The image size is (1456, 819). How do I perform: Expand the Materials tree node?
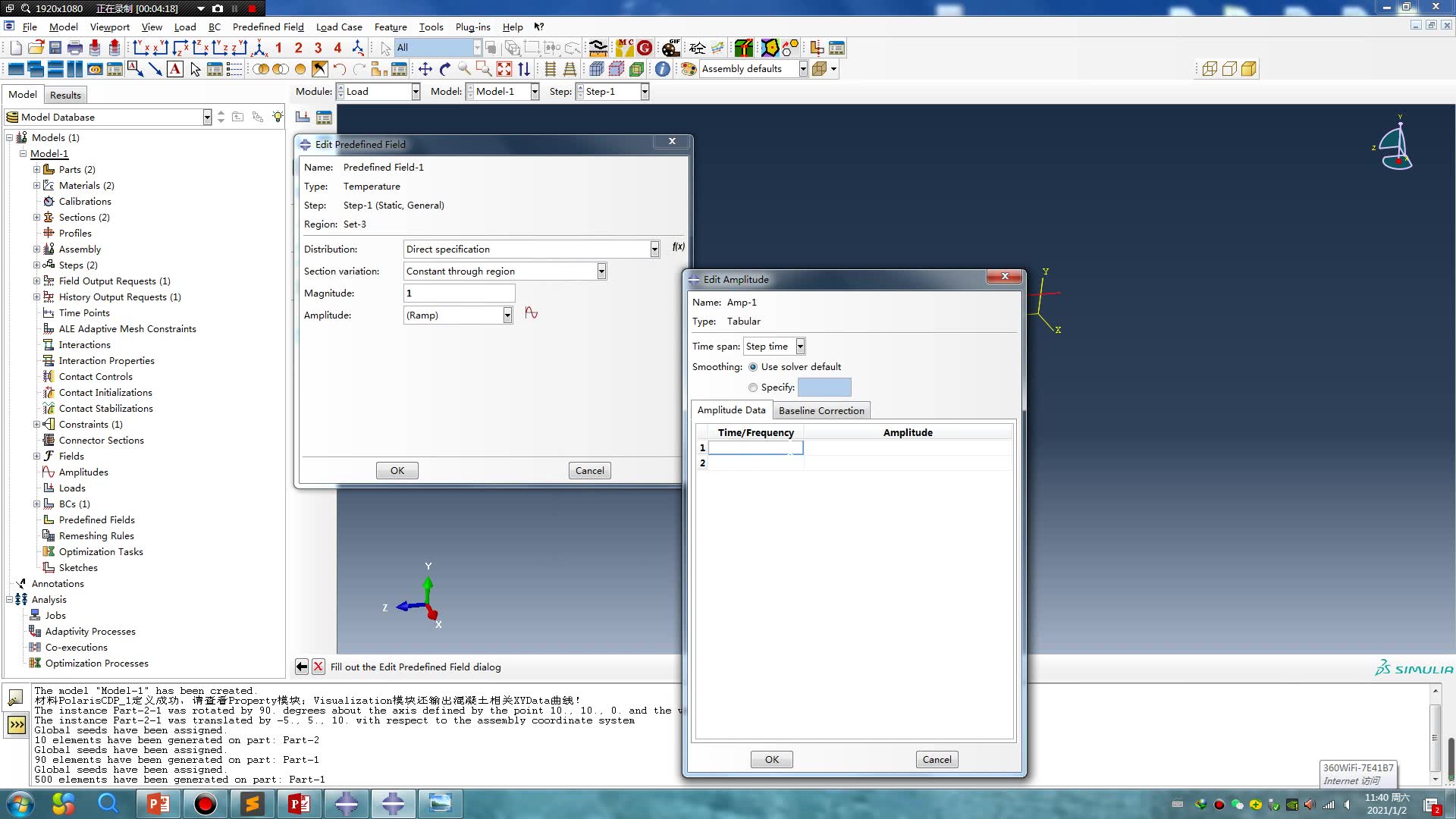click(x=36, y=185)
